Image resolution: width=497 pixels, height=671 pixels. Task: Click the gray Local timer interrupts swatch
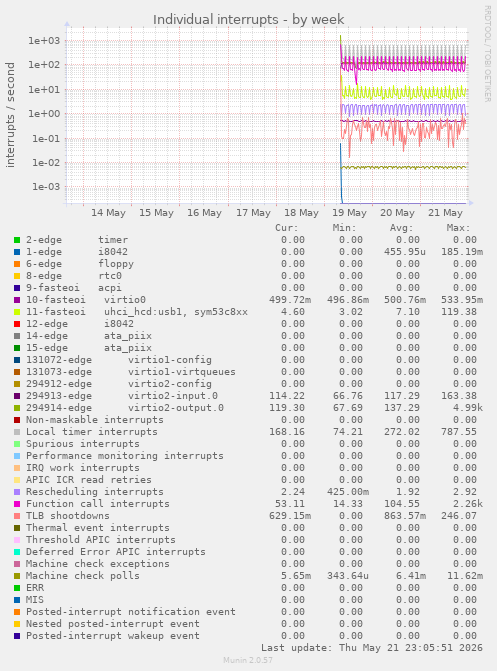click(17, 432)
